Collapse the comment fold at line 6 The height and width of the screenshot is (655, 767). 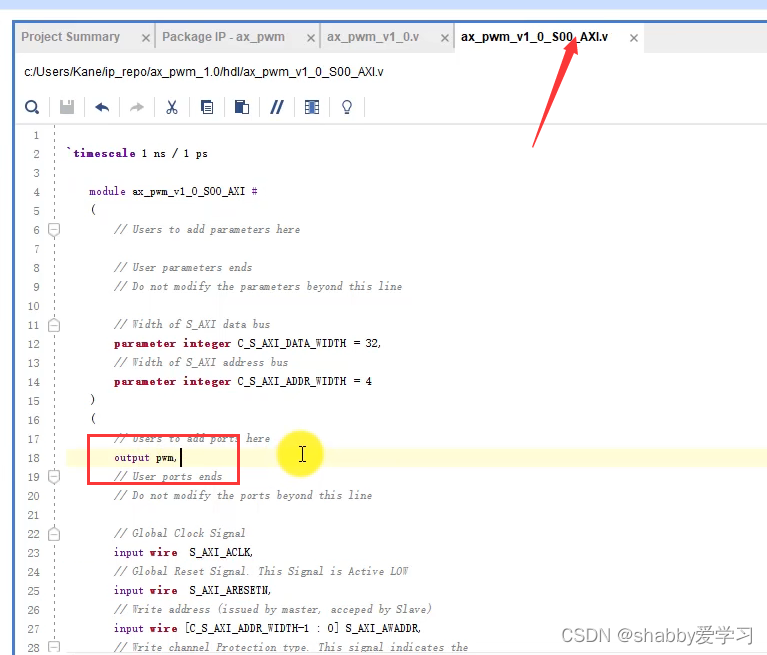point(54,229)
